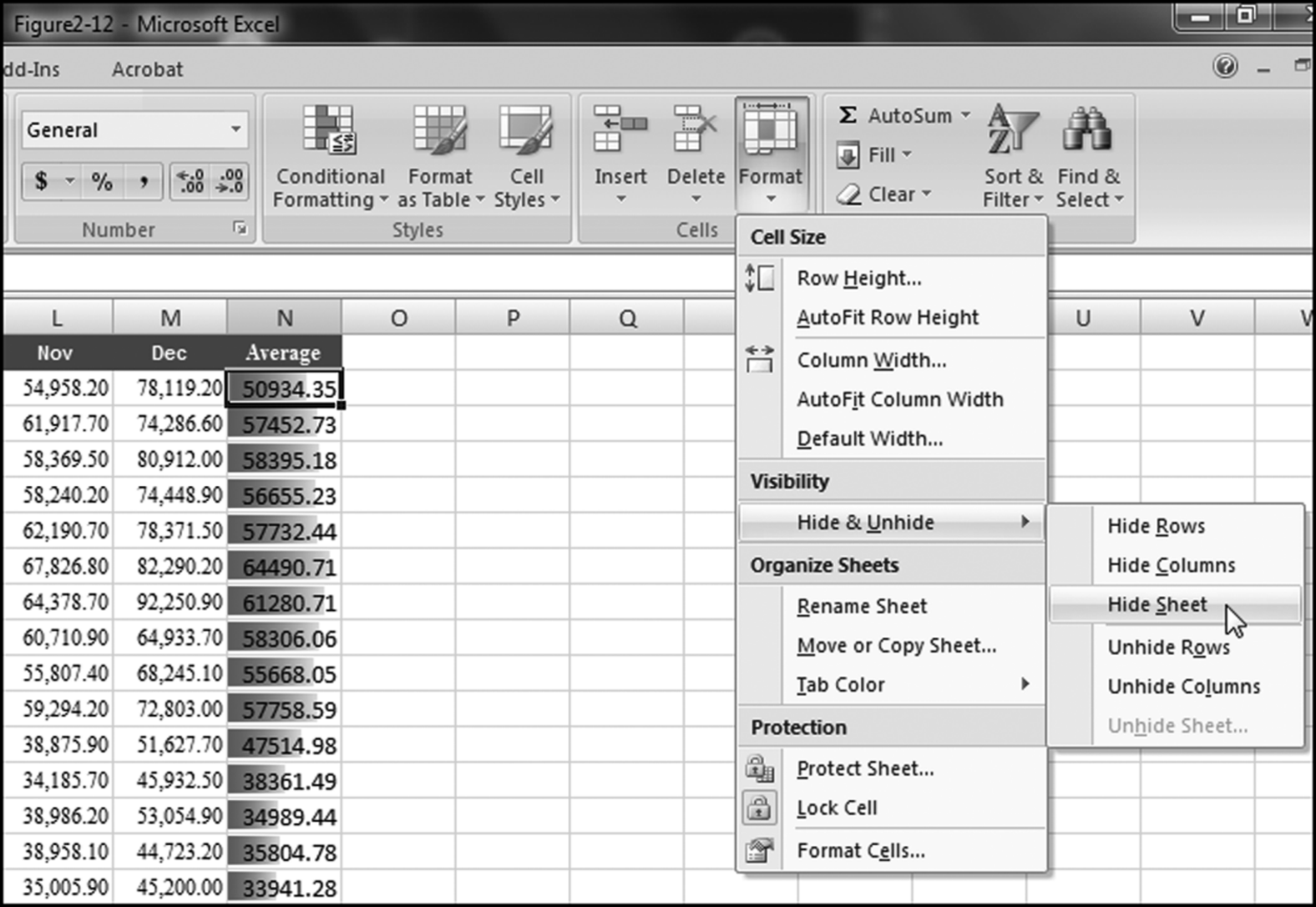Open Number group dialog launcher
This screenshot has height=907, width=1316.
[x=240, y=228]
